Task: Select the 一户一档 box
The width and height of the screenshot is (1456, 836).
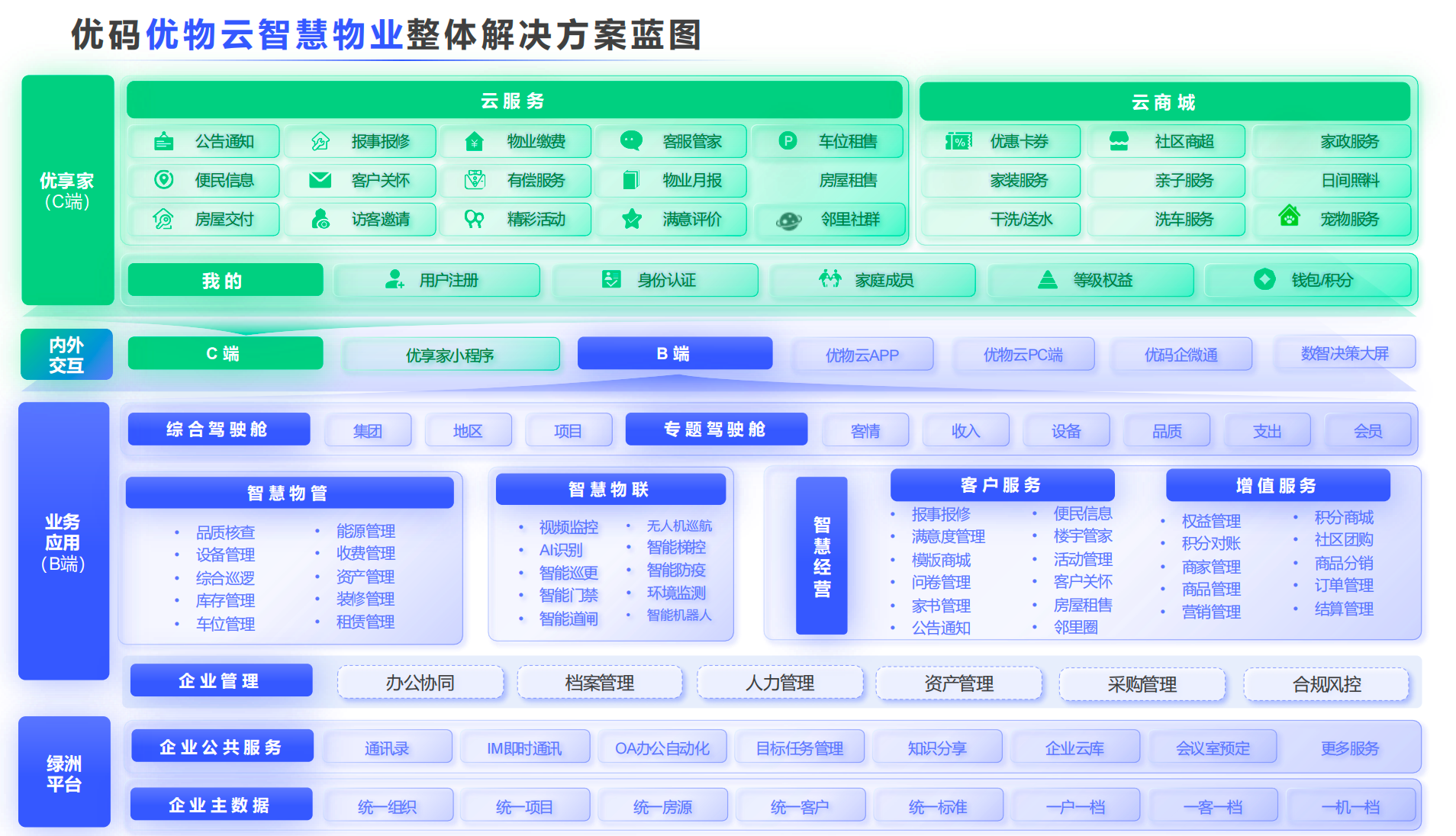Action: 1076,806
